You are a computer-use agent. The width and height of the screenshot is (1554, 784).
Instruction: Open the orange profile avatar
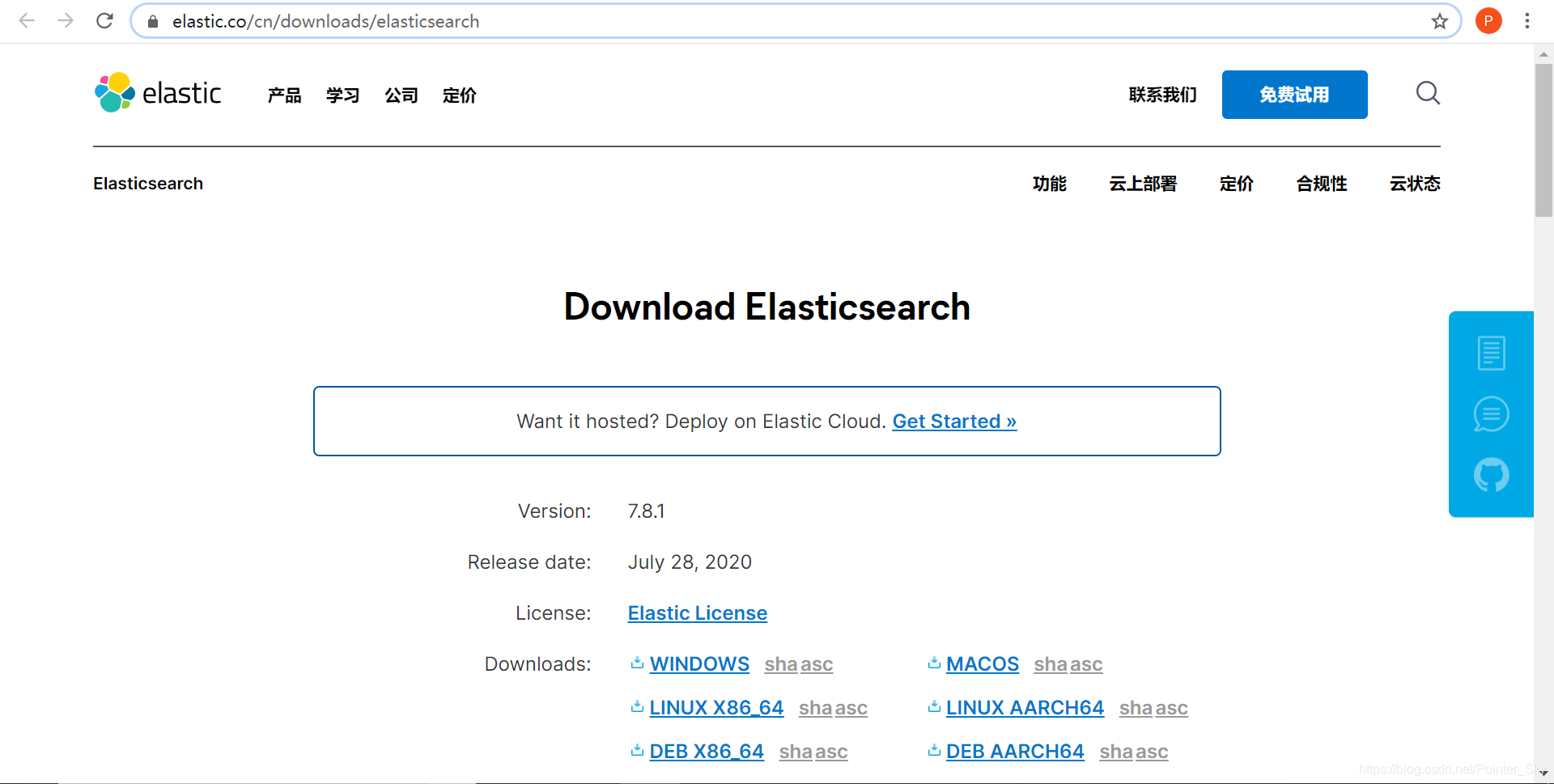1488,21
